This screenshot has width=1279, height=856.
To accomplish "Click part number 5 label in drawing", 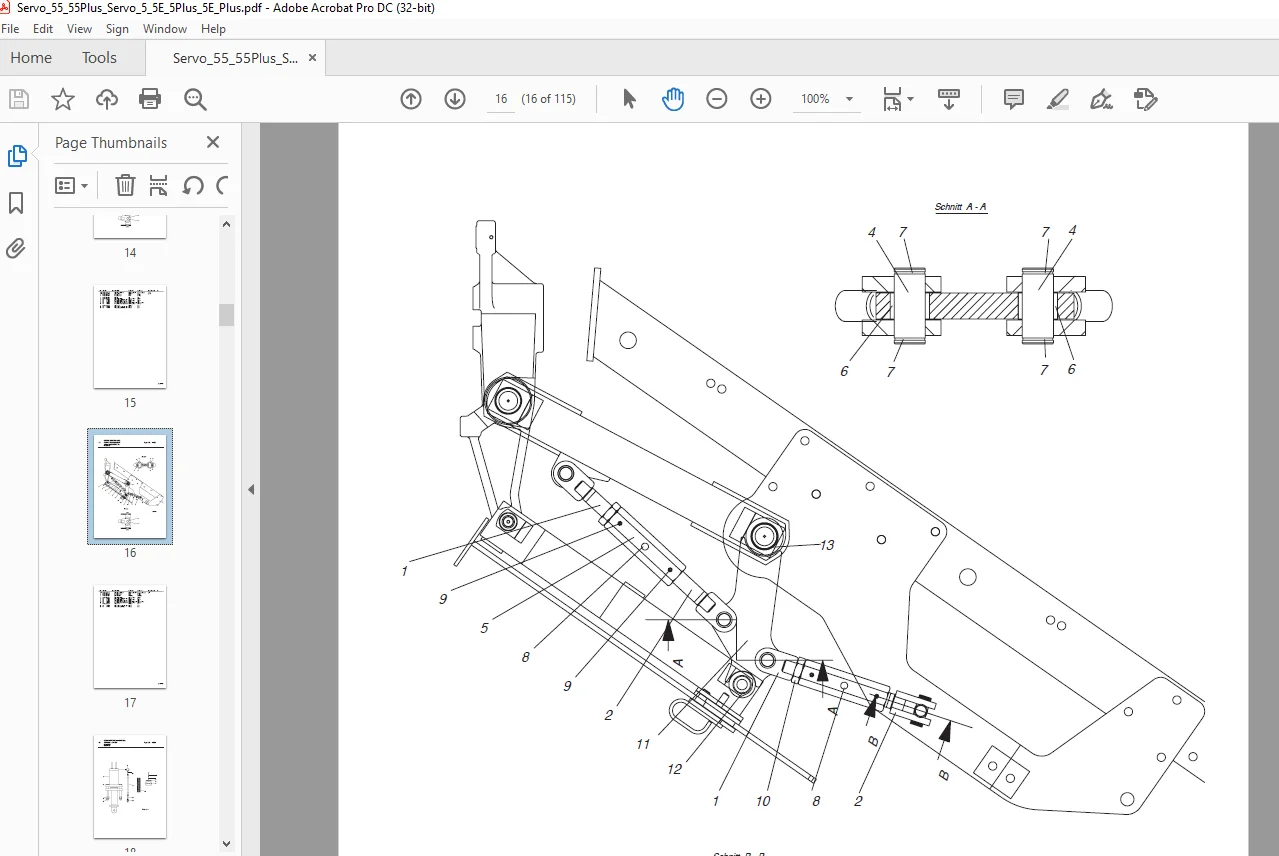I will pos(484,628).
